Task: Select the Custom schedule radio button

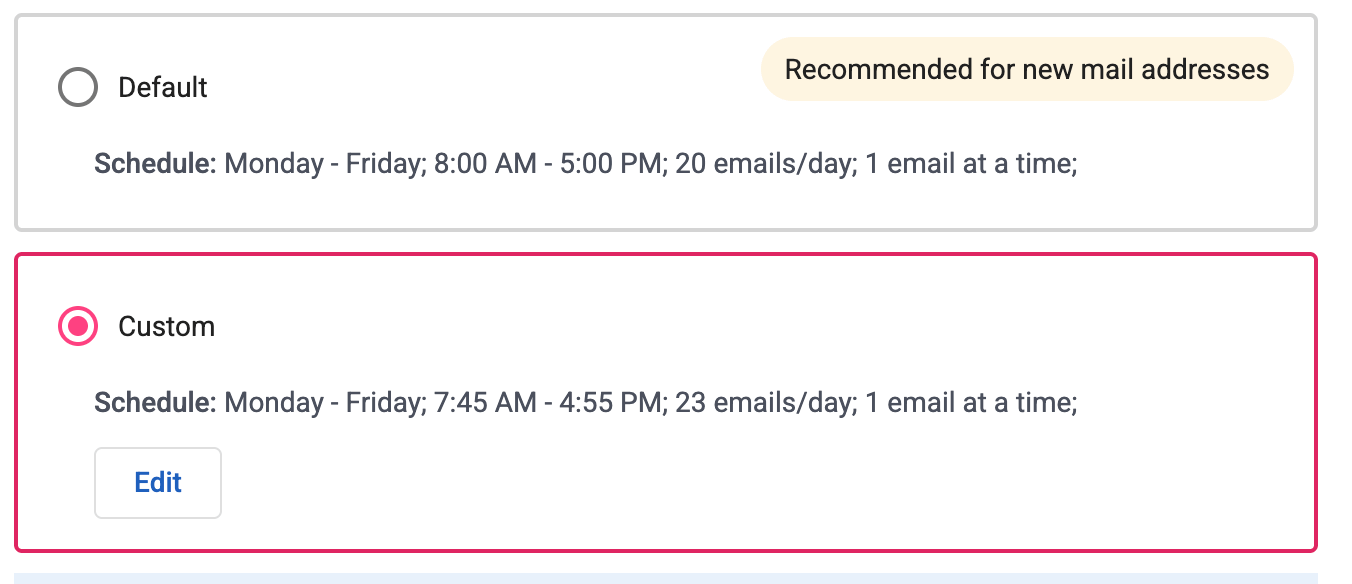Action: (78, 326)
